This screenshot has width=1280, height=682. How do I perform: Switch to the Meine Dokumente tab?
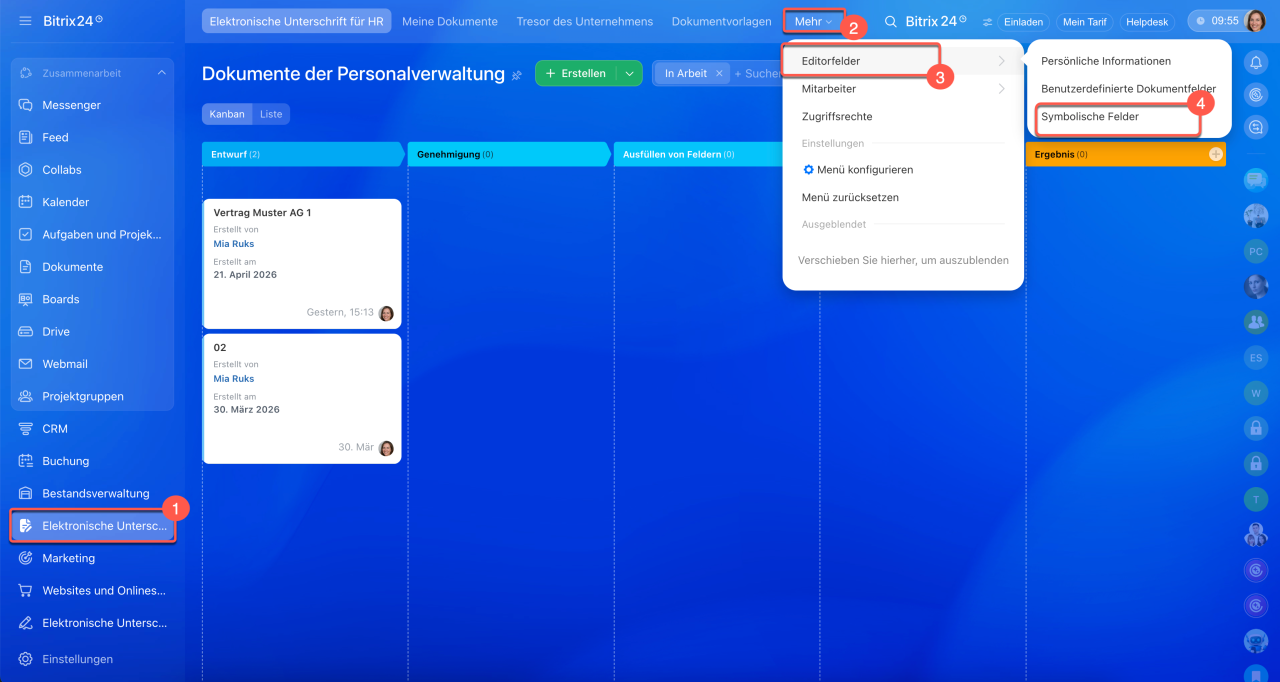pyautogui.click(x=450, y=21)
